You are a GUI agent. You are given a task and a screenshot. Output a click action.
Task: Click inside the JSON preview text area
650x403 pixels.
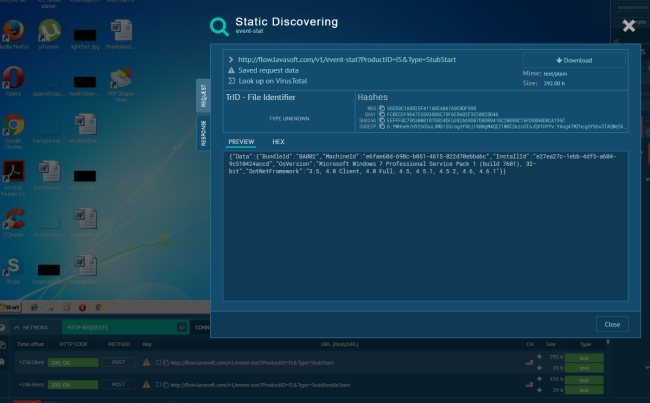425,226
